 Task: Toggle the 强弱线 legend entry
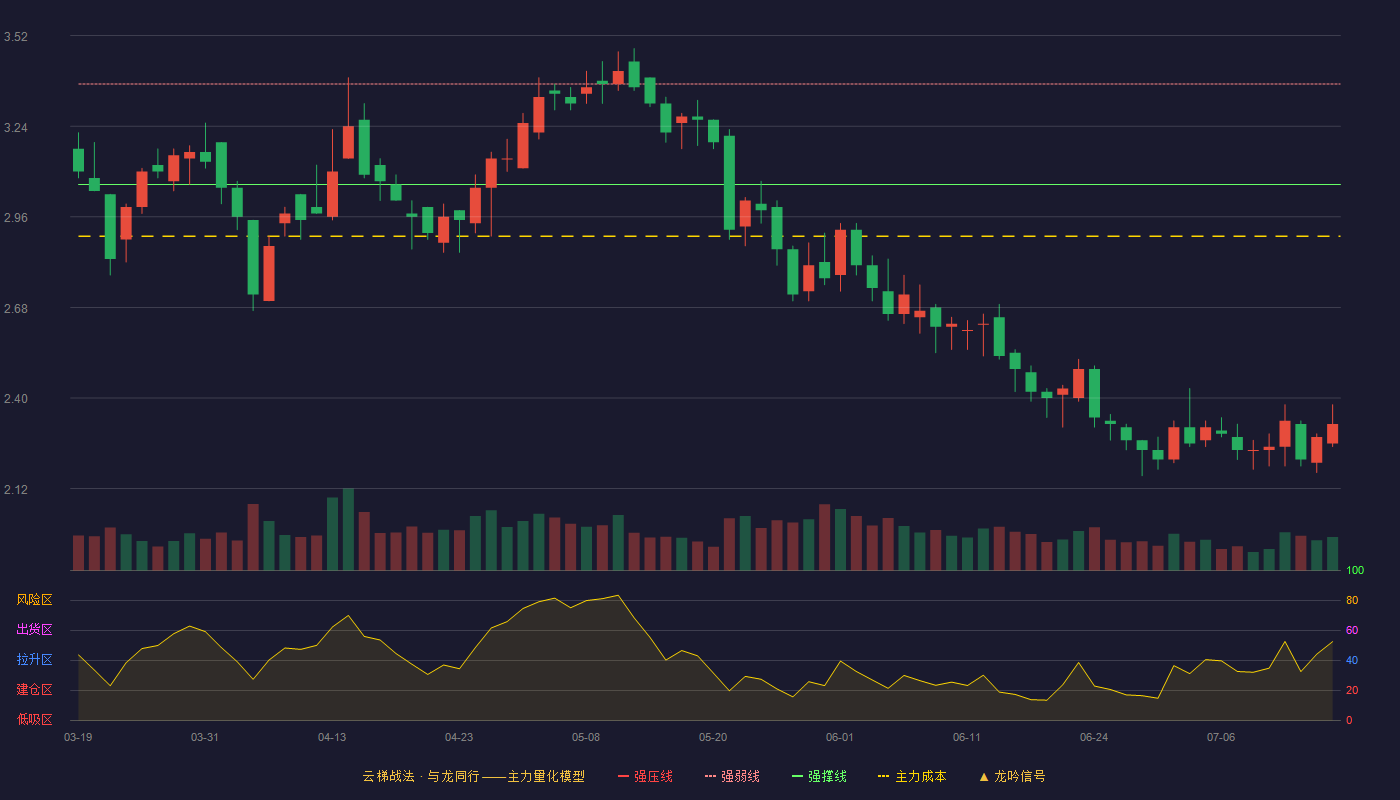tap(732, 776)
